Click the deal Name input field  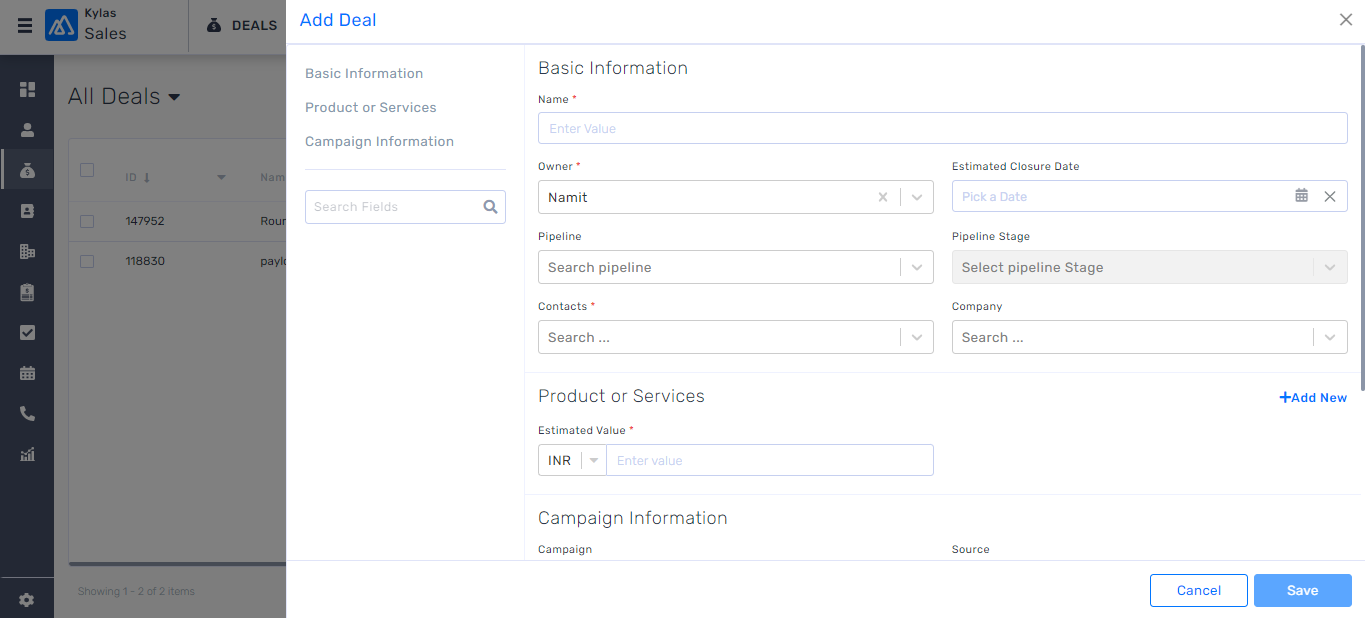pyautogui.click(x=942, y=128)
